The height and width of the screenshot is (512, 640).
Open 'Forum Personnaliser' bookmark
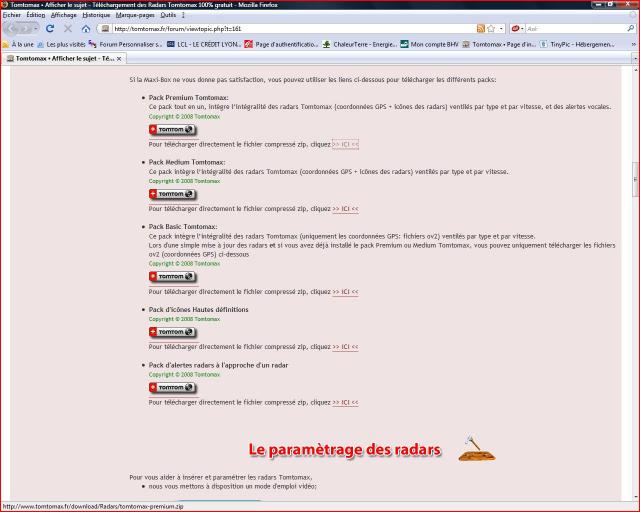[125, 44]
